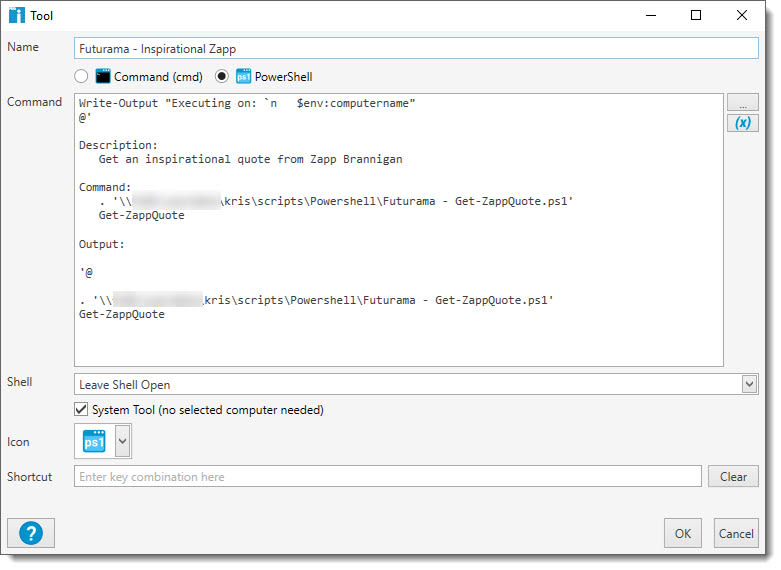The height and width of the screenshot is (570, 781).
Task: Open help with the question mark button
Action: tap(31, 533)
